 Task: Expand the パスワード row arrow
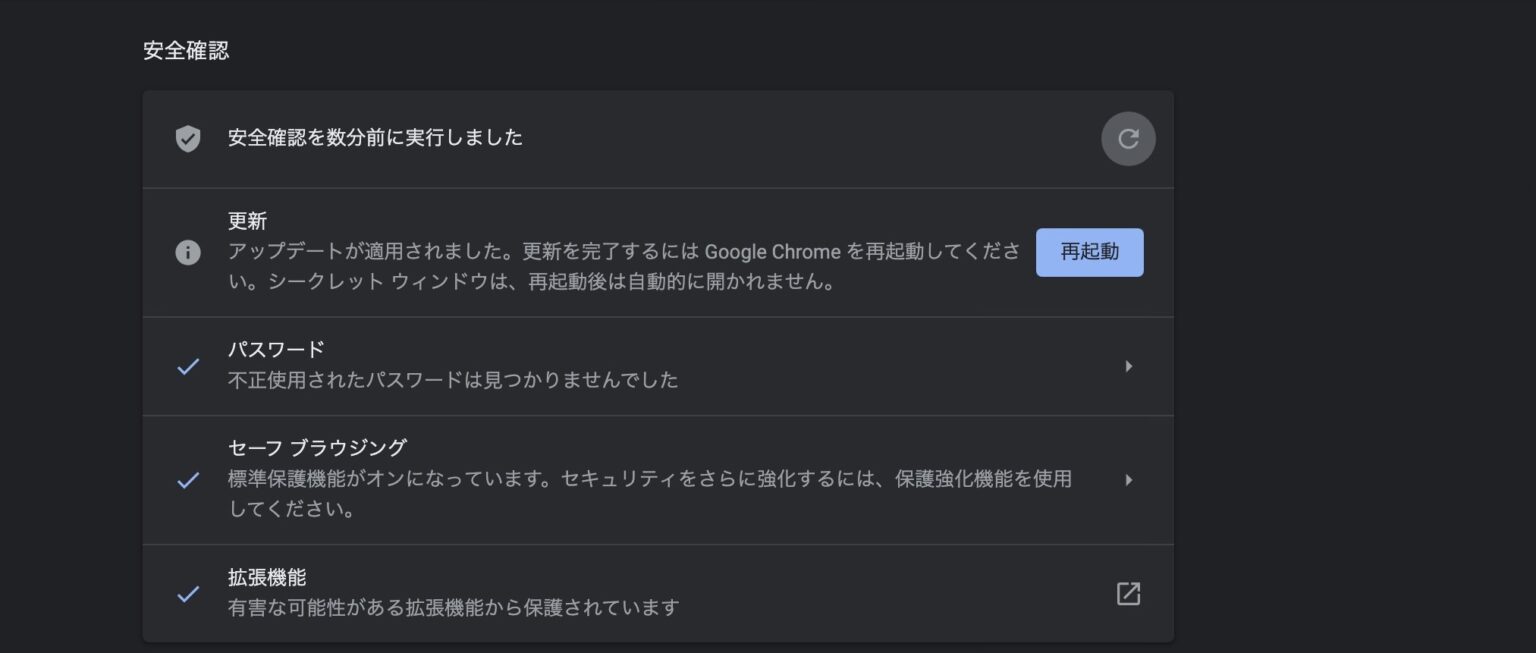(x=1128, y=366)
